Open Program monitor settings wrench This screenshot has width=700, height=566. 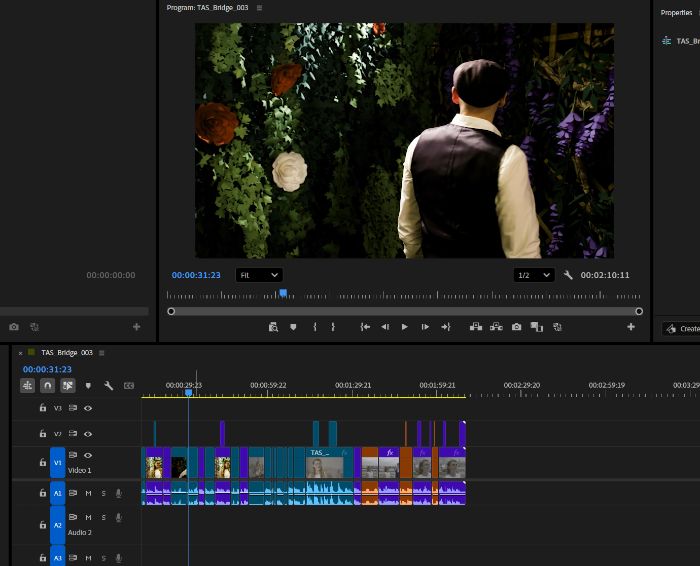(568, 275)
